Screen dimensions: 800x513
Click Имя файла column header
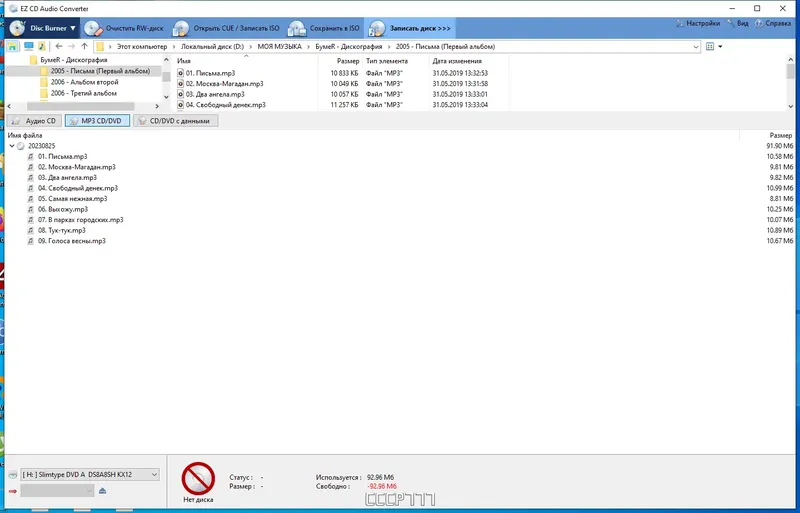click(x=25, y=135)
